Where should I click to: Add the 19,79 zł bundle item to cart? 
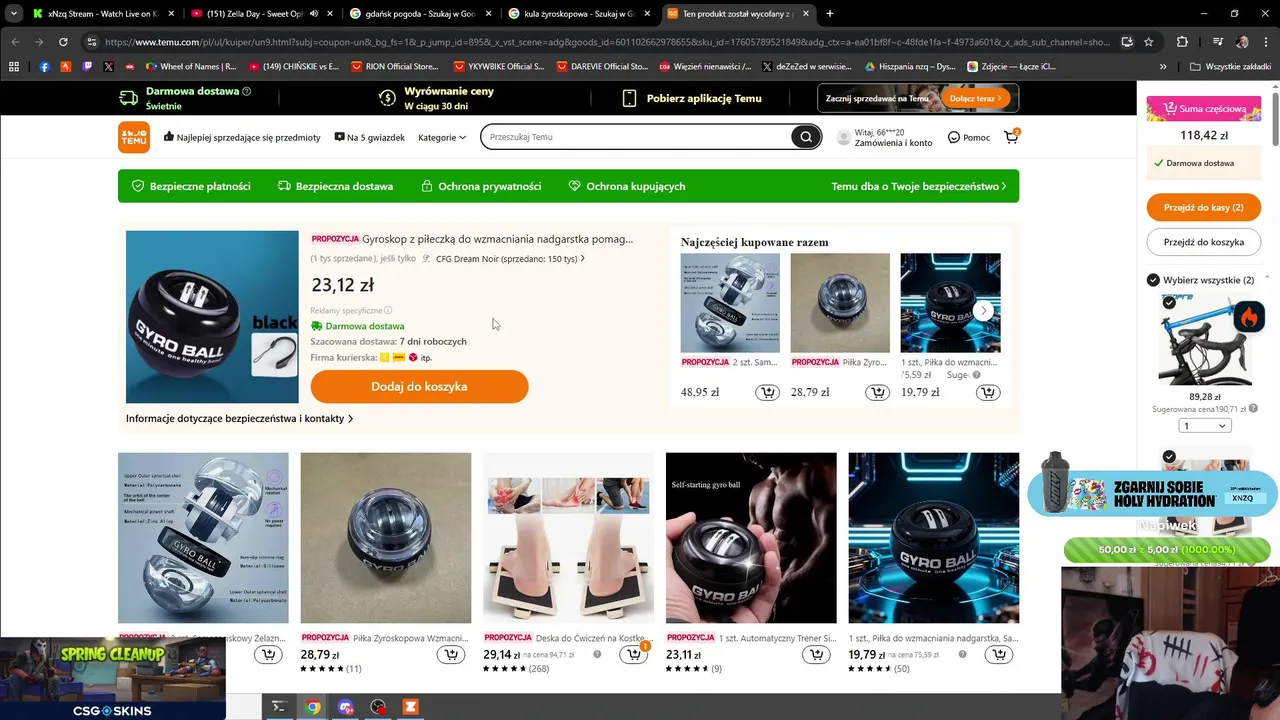pos(987,392)
